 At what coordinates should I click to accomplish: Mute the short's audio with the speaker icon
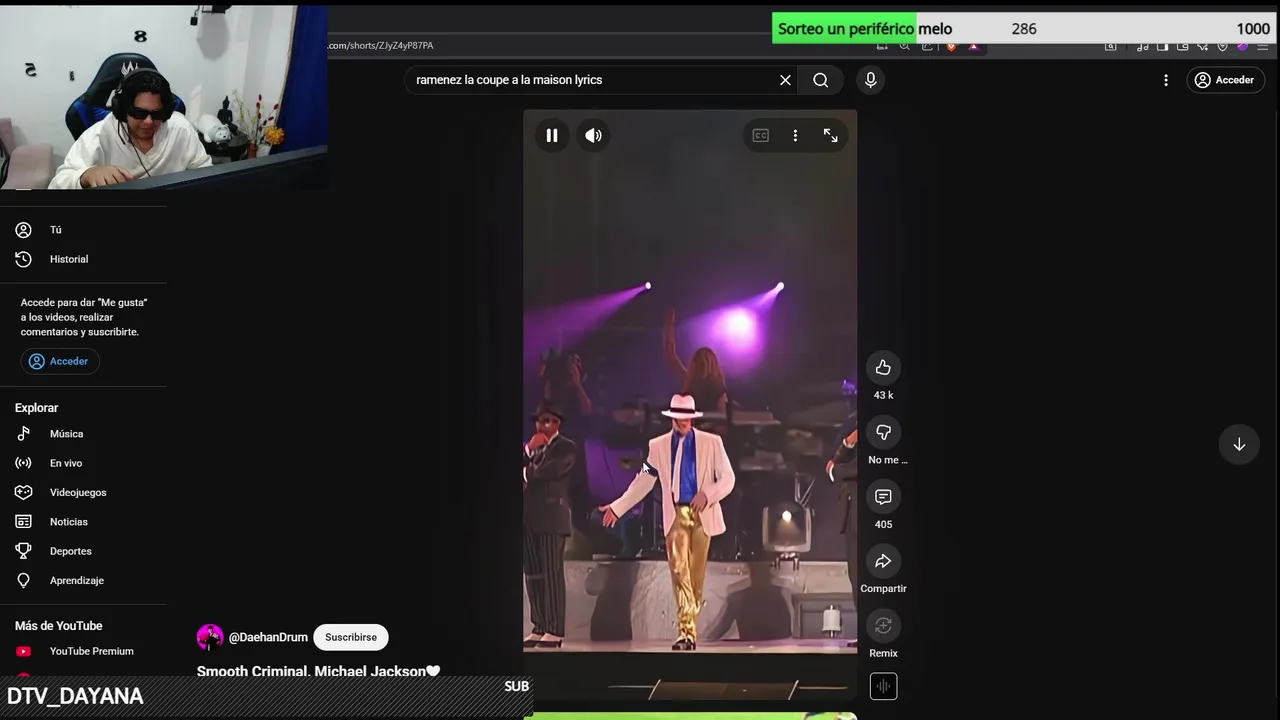click(x=594, y=135)
